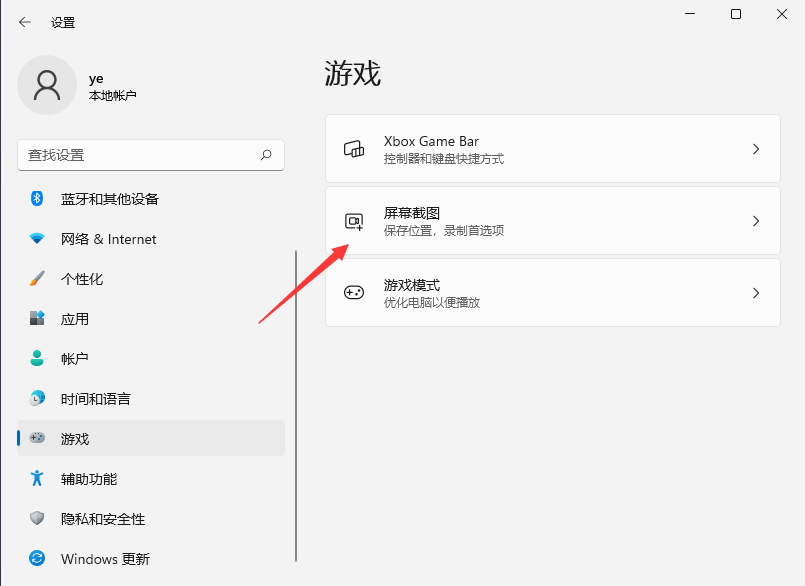Click the Wi-Fi network icon in sidebar

click(37, 239)
